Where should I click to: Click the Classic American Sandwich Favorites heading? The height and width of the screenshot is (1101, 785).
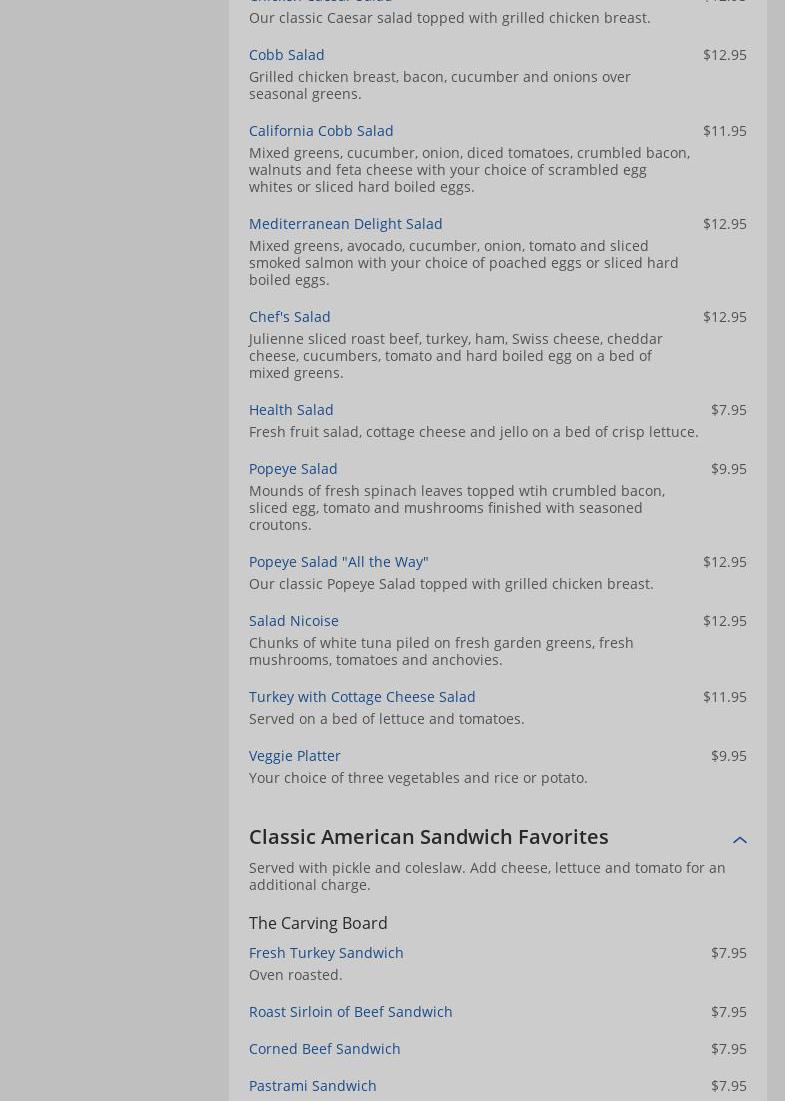point(428,837)
